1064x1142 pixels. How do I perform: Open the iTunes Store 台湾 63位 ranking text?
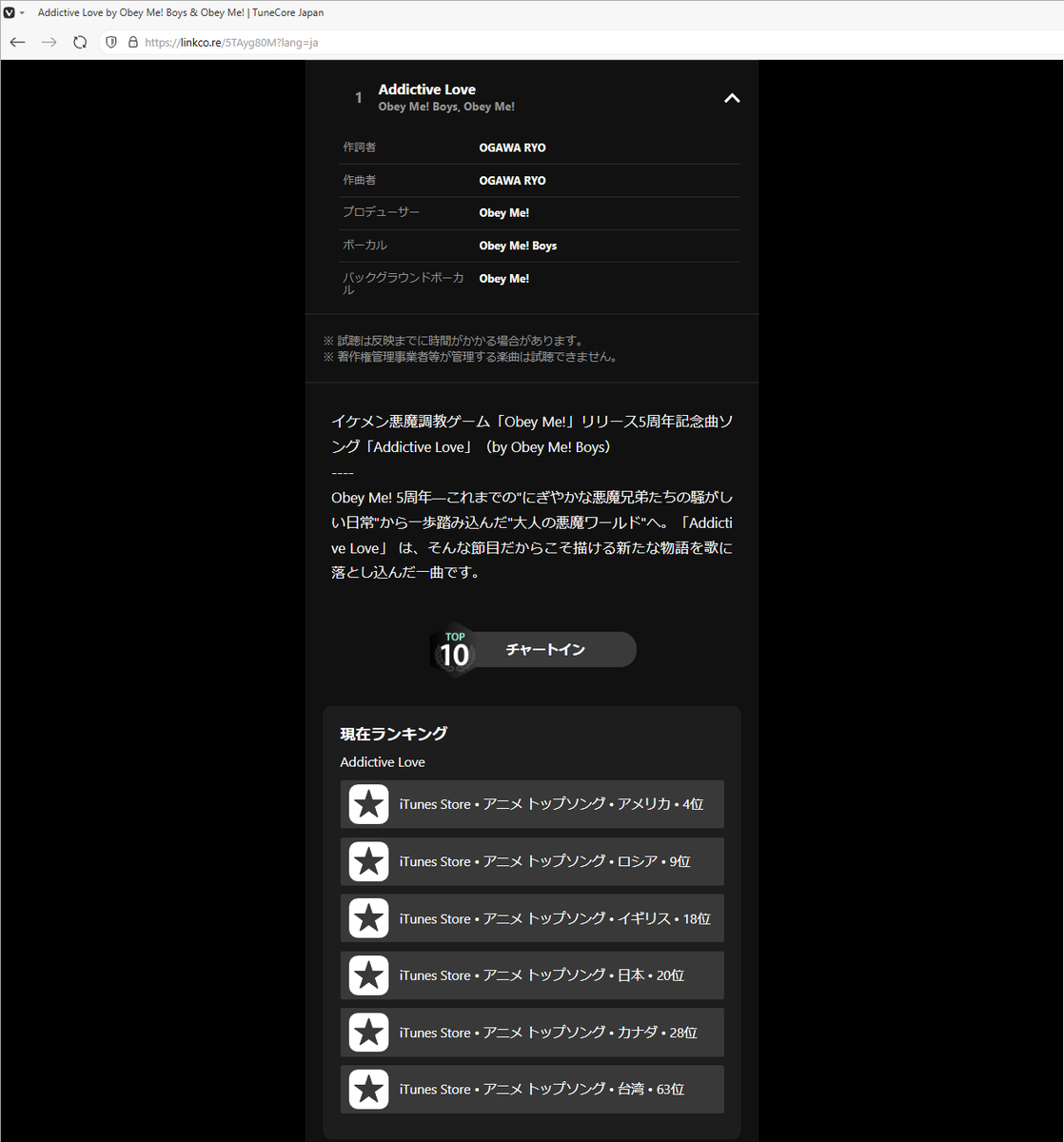coord(542,1090)
